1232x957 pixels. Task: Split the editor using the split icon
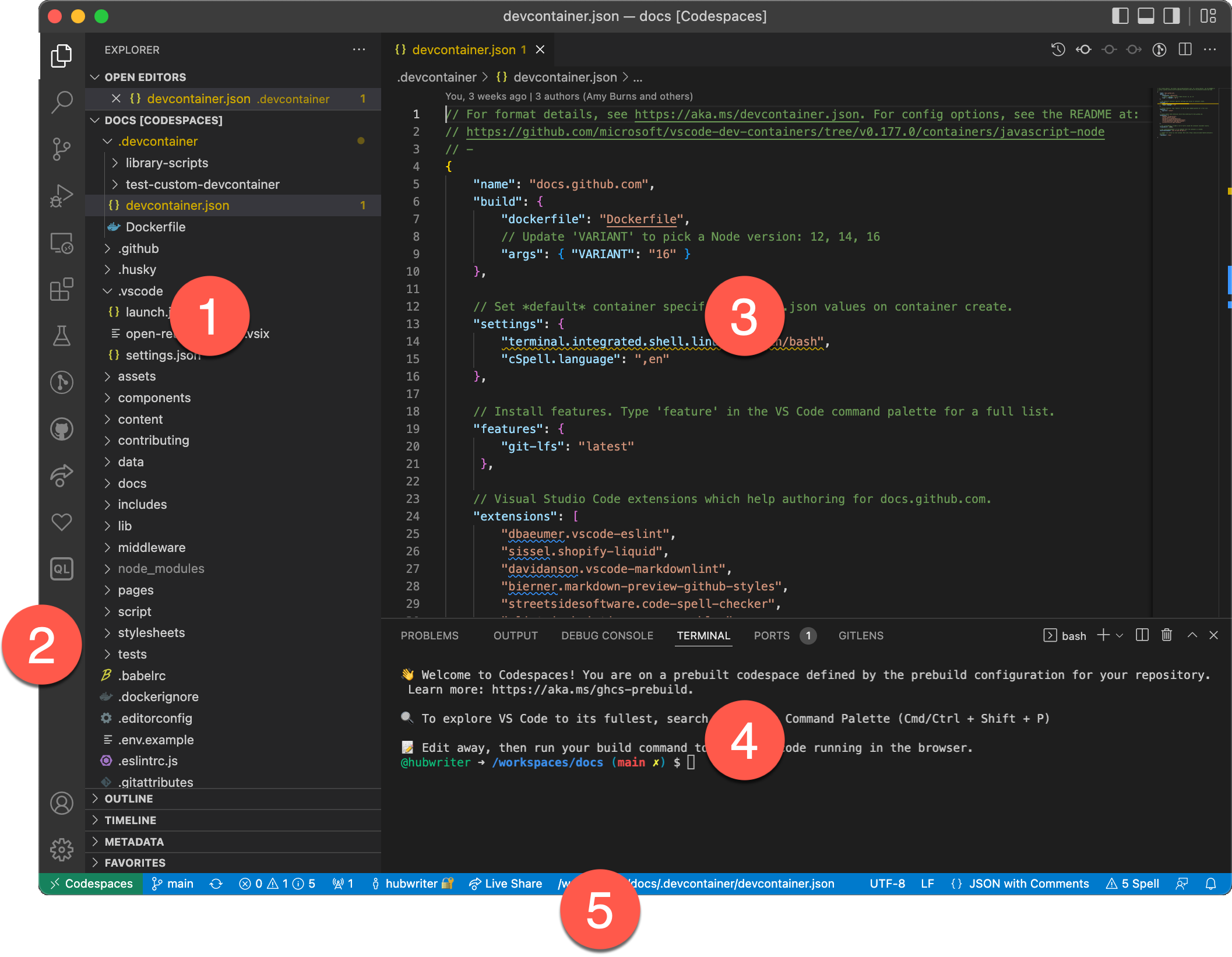pyautogui.click(x=1185, y=50)
